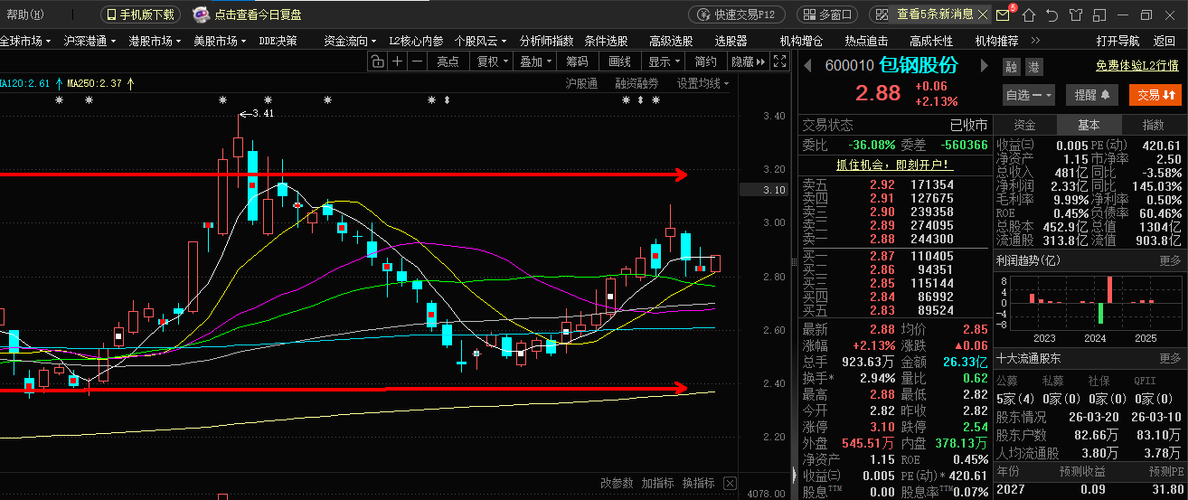The height and width of the screenshot is (500, 1188).
Task: Open 设置均线 moving average settings
Action: (x=702, y=83)
